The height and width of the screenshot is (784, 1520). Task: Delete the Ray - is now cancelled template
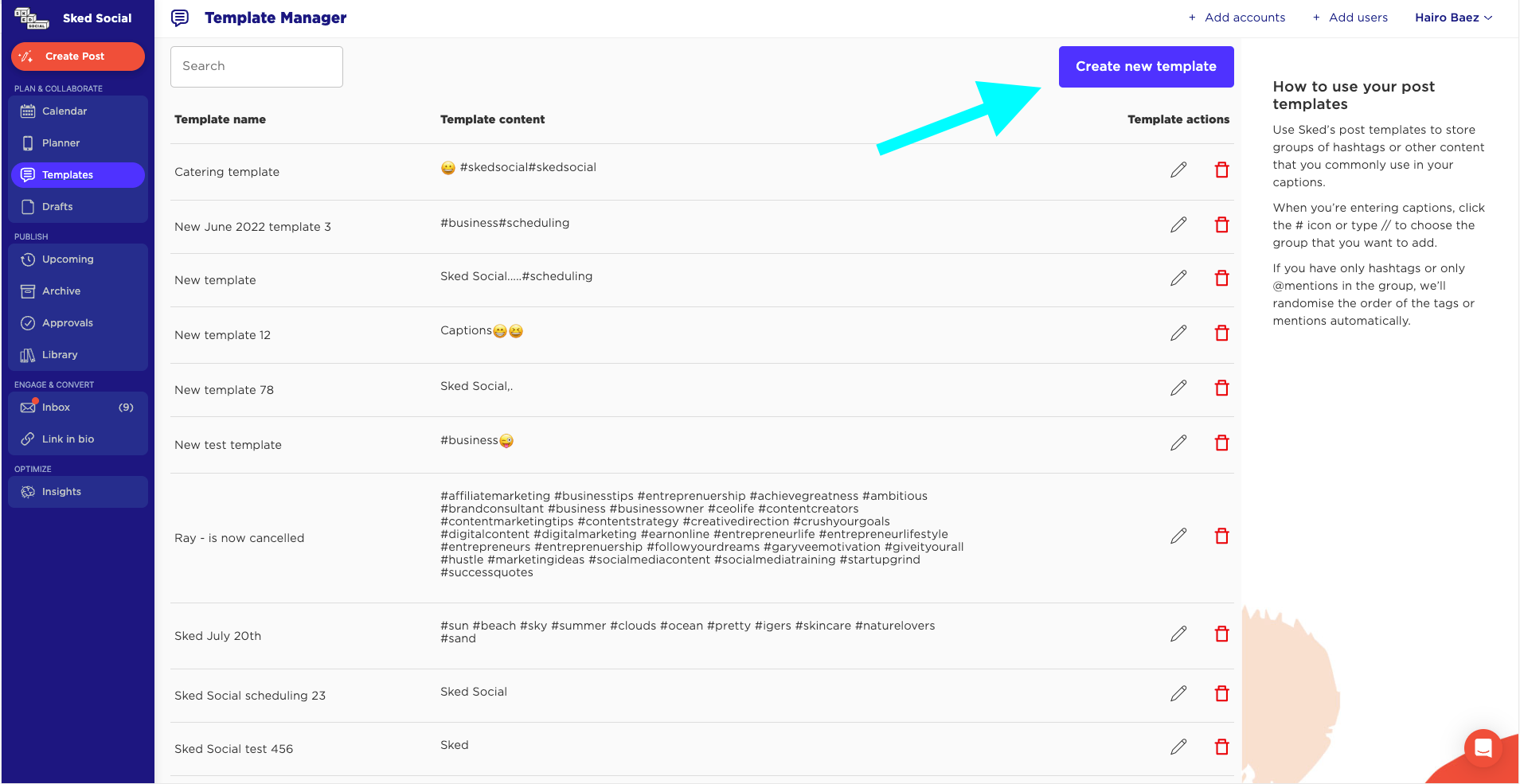pos(1221,536)
